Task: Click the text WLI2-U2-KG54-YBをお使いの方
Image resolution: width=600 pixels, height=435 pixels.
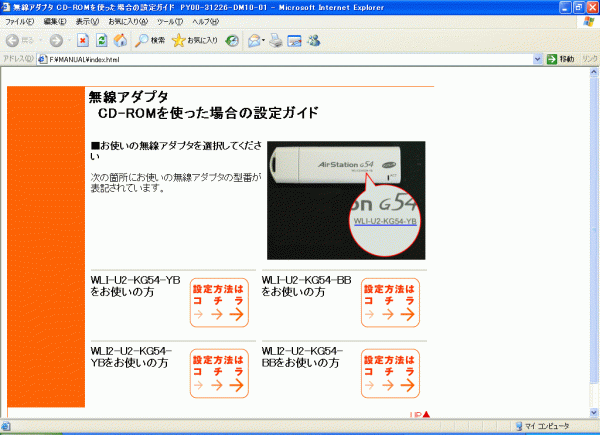Action: point(131,357)
